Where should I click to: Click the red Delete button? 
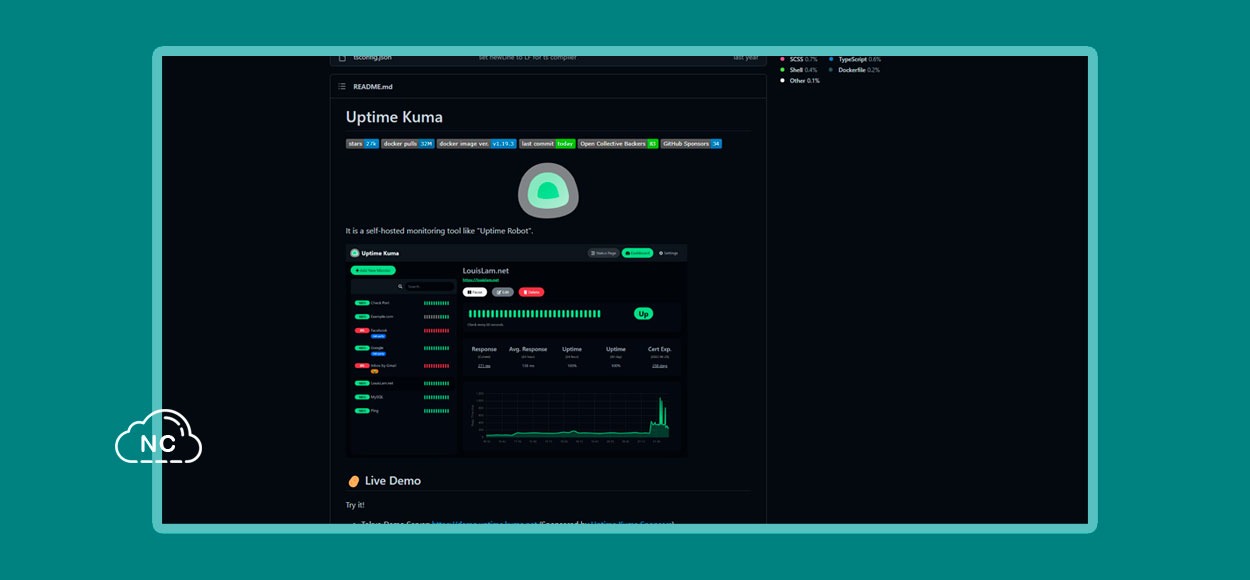[531, 292]
